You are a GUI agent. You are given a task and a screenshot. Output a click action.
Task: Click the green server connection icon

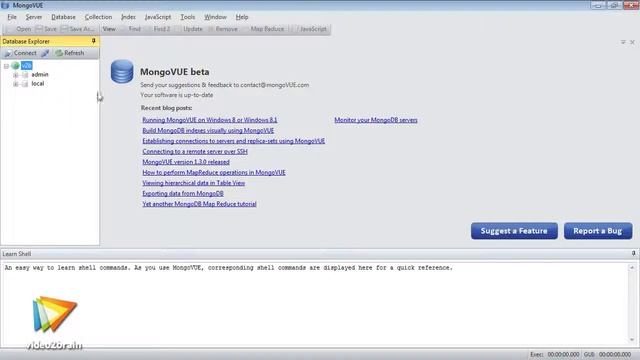click(16, 66)
